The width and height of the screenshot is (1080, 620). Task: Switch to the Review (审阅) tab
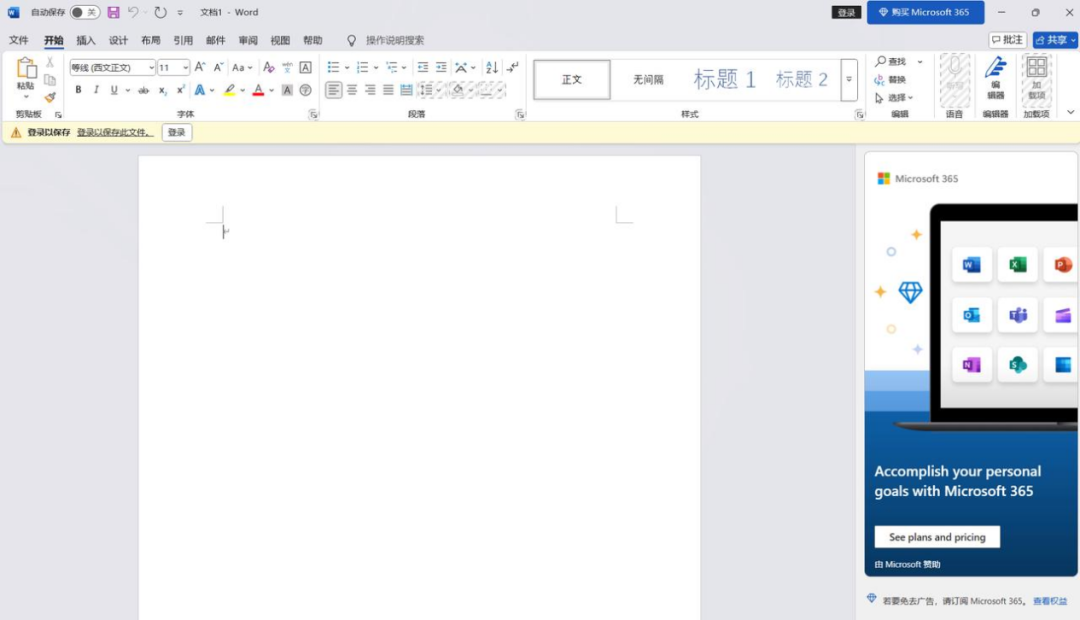(x=248, y=40)
